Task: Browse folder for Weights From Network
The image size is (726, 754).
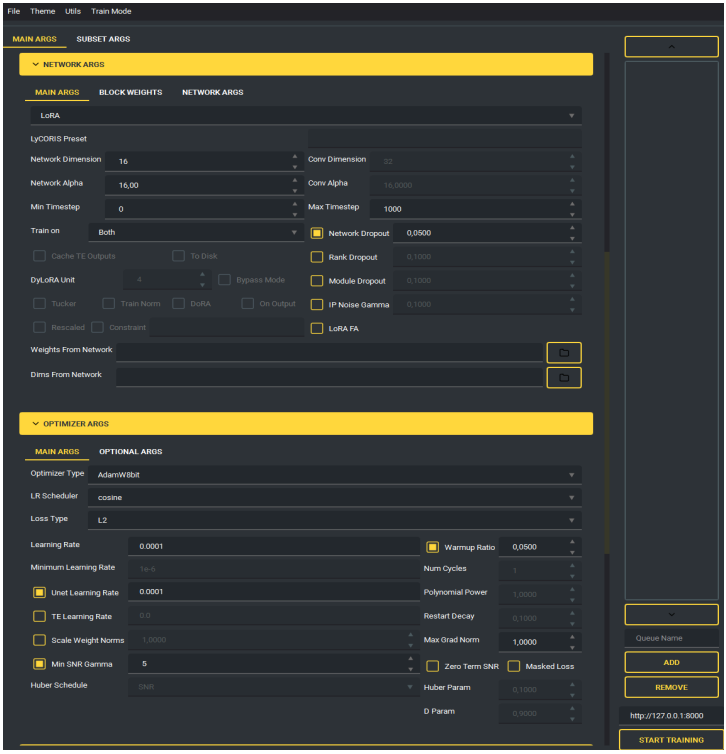Action: point(563,352)
